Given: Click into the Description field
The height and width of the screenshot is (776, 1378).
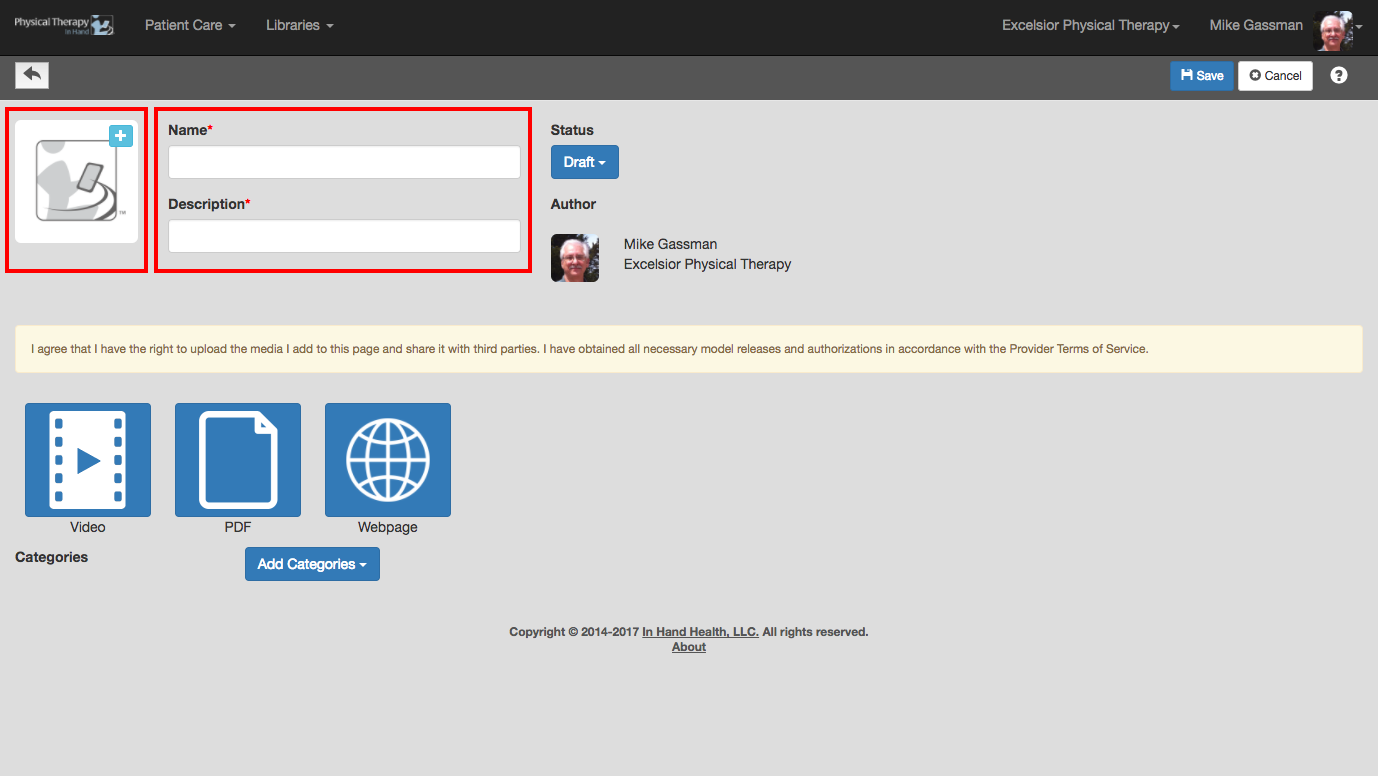Looking at the screenshot, I should (x=344, y=236).
